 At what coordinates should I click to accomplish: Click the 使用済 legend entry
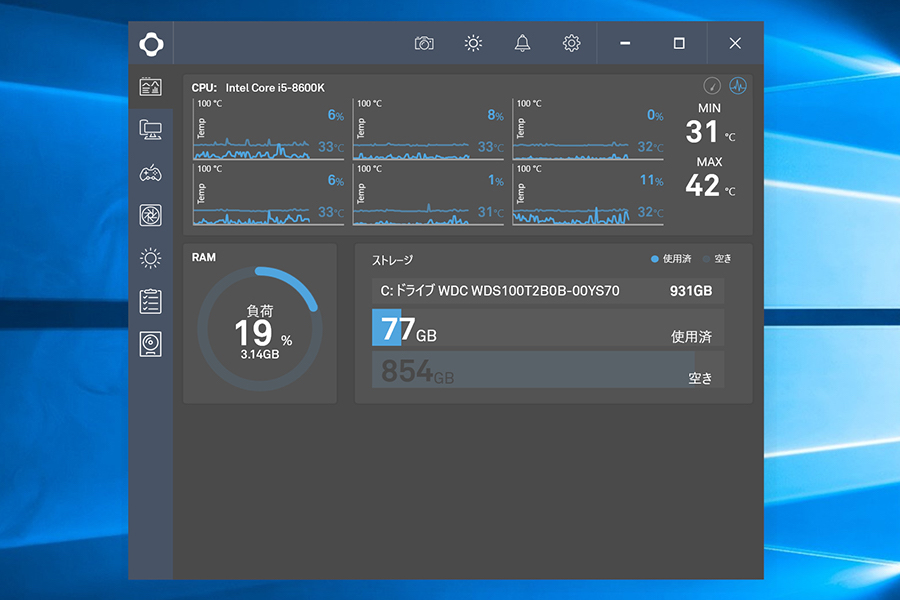671,259
